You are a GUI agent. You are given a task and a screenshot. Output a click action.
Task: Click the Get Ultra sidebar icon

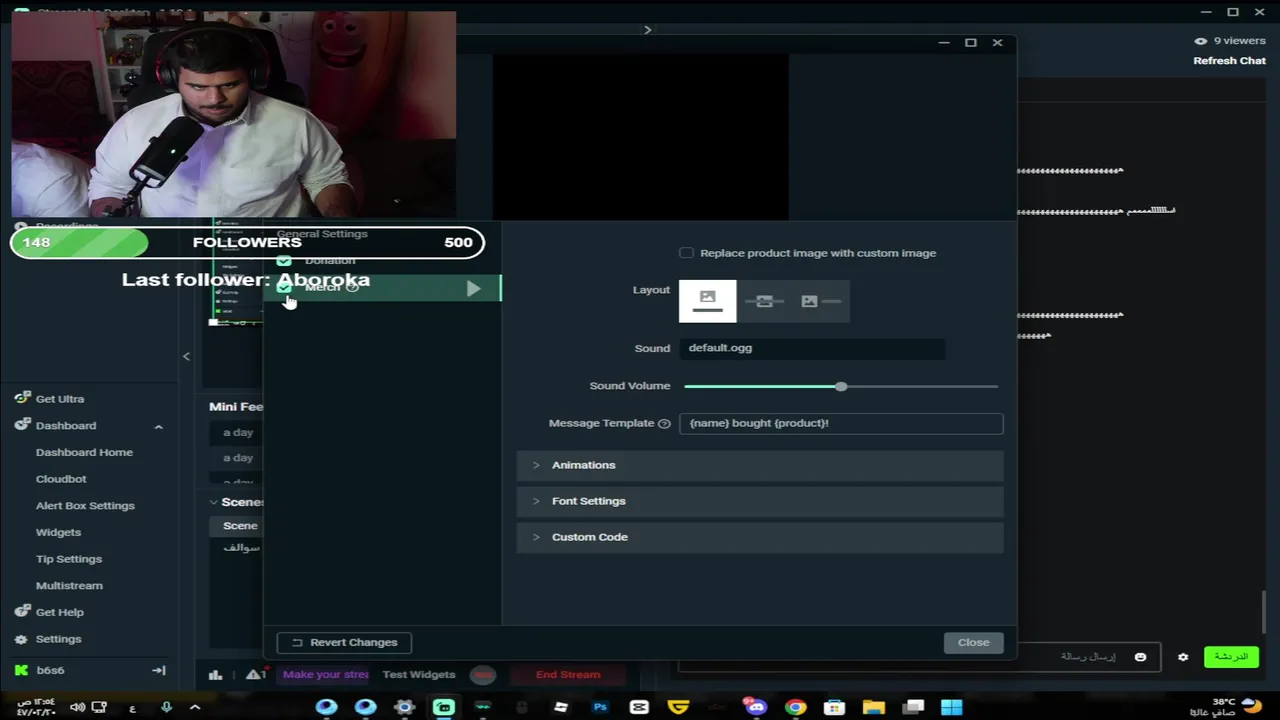(22, 398)
